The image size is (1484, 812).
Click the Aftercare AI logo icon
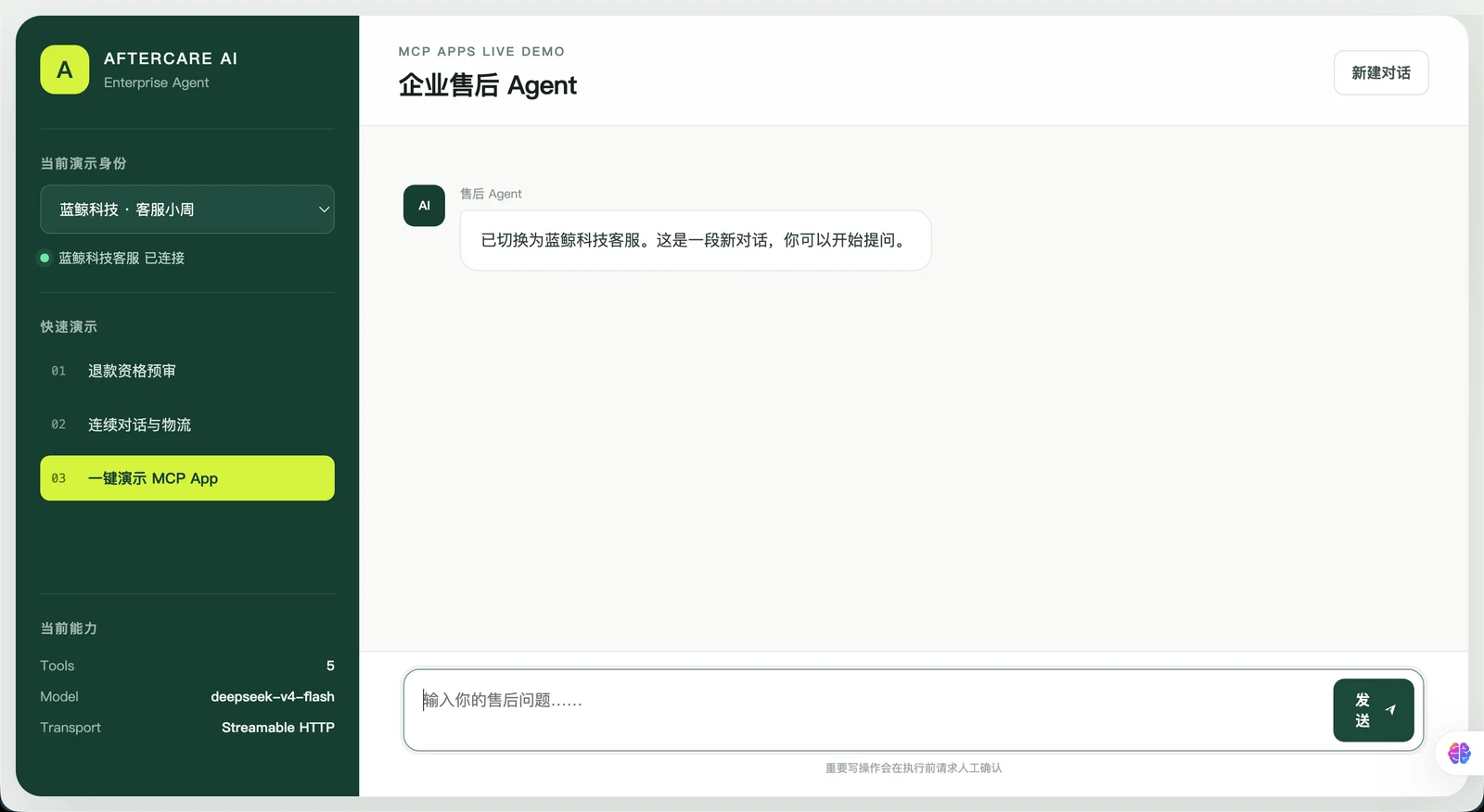65,70
